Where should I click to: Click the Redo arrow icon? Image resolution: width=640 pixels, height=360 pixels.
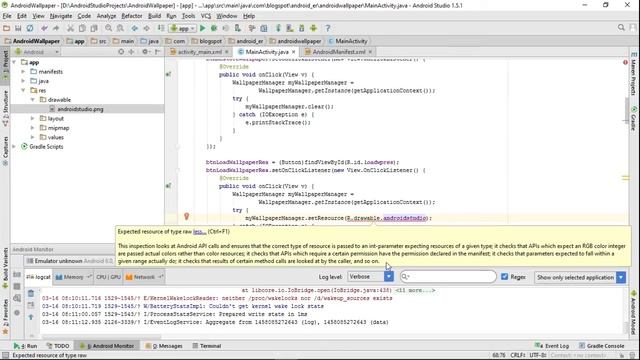click(56, 28)
